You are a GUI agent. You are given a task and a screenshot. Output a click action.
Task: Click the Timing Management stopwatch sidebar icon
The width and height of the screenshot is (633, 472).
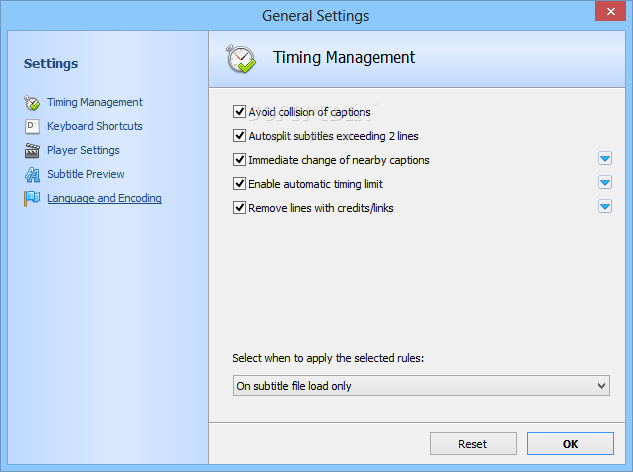pyautogui.click(x=32, y=103)
